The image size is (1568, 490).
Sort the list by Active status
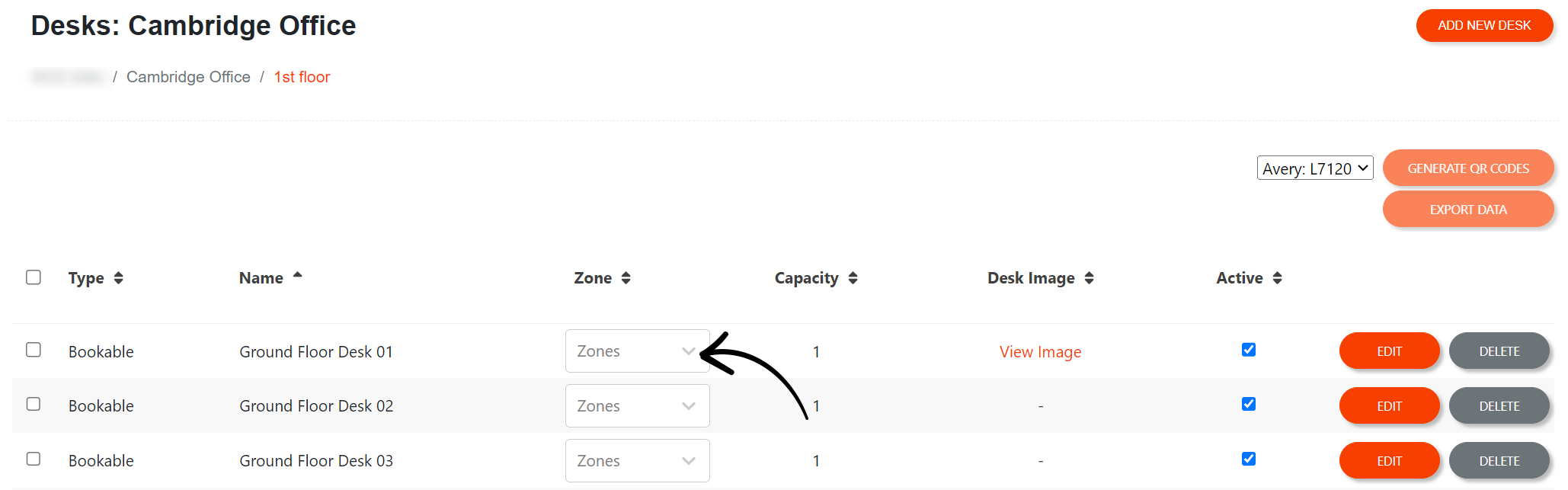pos(1279,278)
